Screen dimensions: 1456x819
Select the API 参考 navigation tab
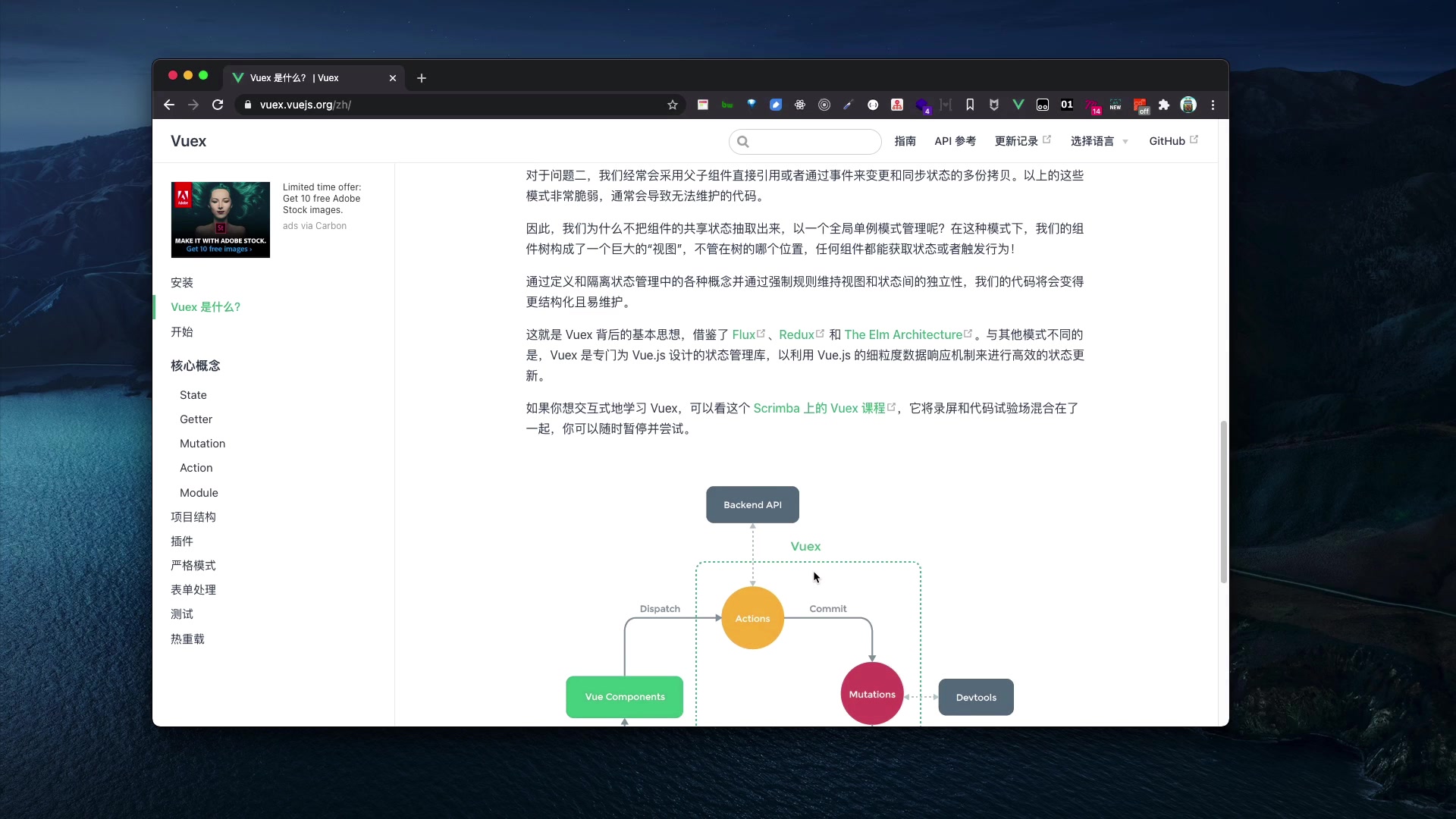(955, 141)
